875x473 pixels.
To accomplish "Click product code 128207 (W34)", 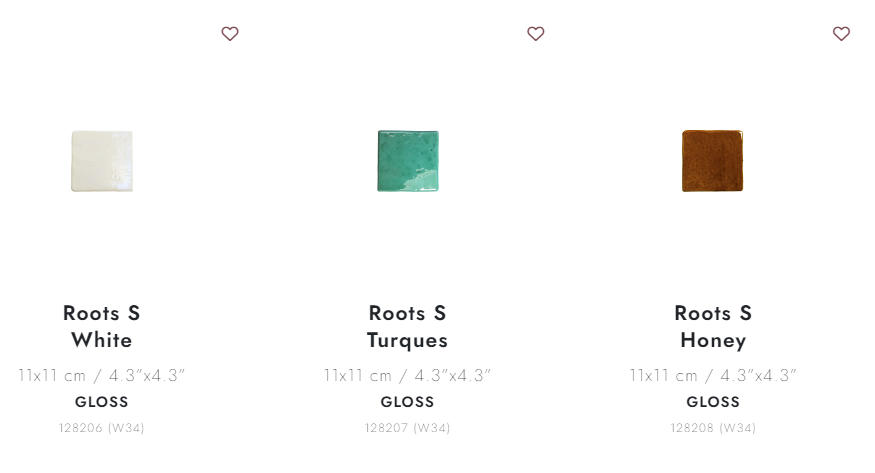I will (407, 428).
